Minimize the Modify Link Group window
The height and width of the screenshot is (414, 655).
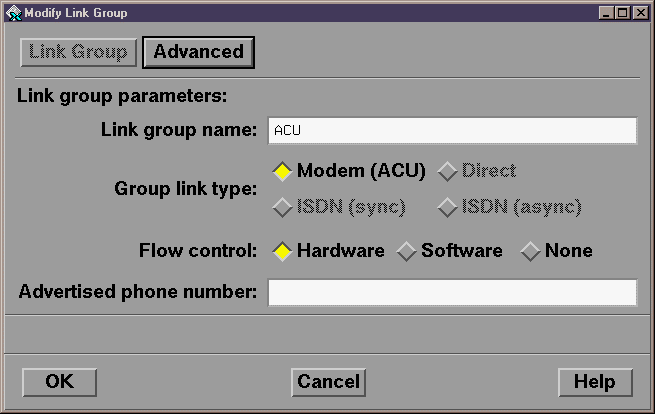606,13
